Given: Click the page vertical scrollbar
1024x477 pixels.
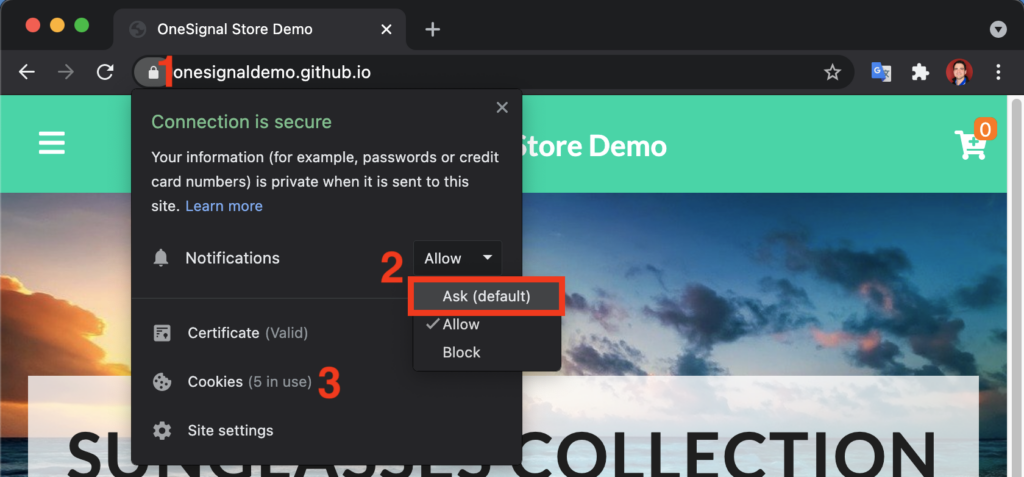Looking at the screenshot, I should (x=1016, y=286).
